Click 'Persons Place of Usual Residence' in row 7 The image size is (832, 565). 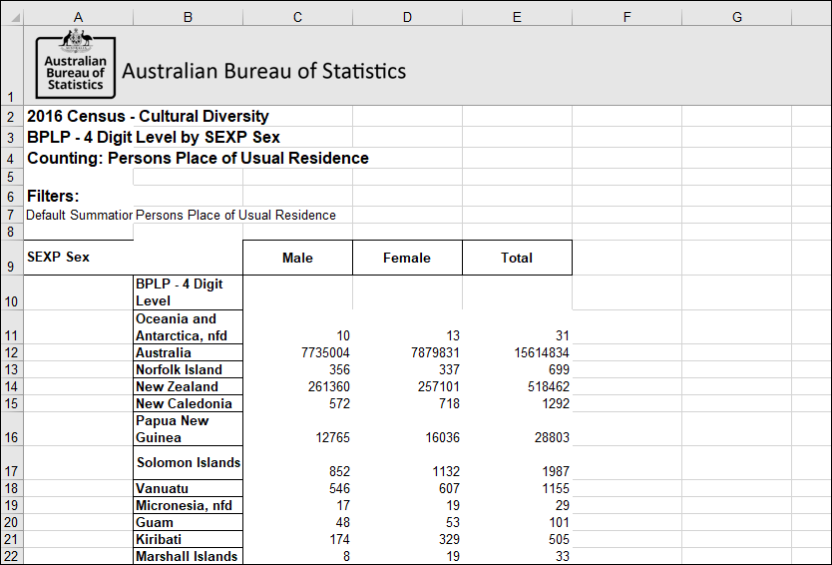pyautogui.click(x=236, y=215)
